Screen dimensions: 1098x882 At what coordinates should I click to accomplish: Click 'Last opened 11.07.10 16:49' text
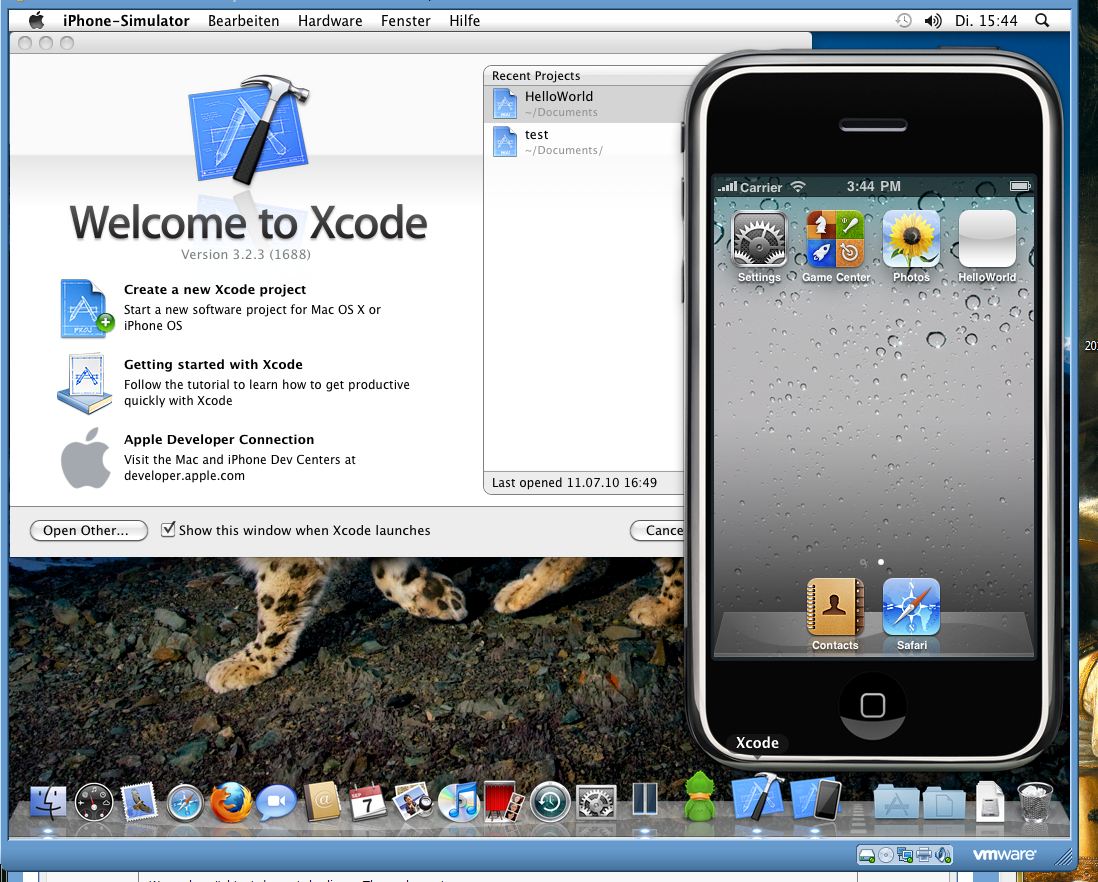[574, 482]
